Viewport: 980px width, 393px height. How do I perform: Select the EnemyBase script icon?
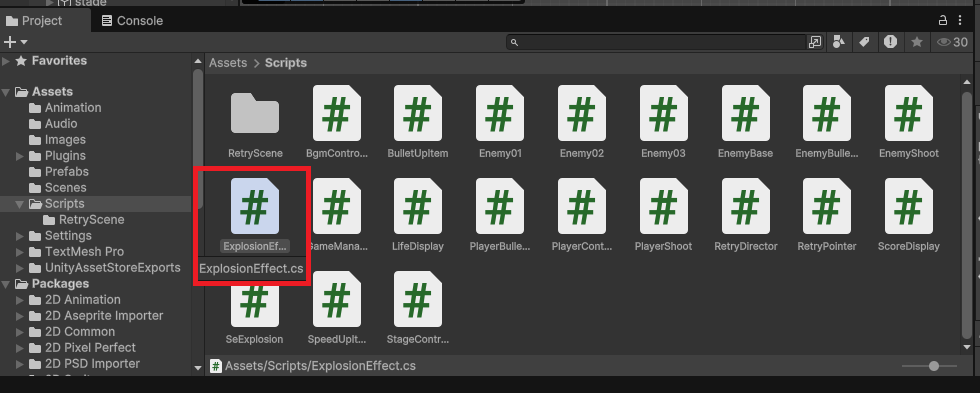pos(745,113)
